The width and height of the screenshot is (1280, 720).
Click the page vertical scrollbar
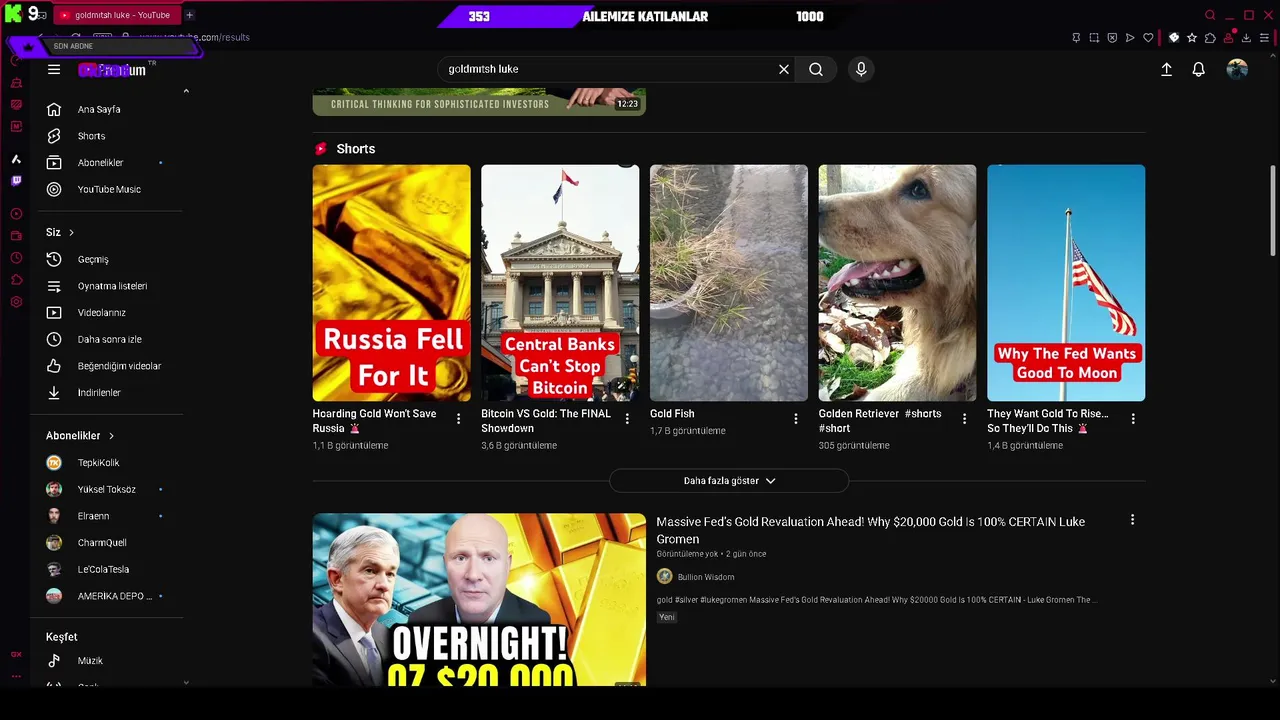pyautogui.click(x=1273, y=212)
